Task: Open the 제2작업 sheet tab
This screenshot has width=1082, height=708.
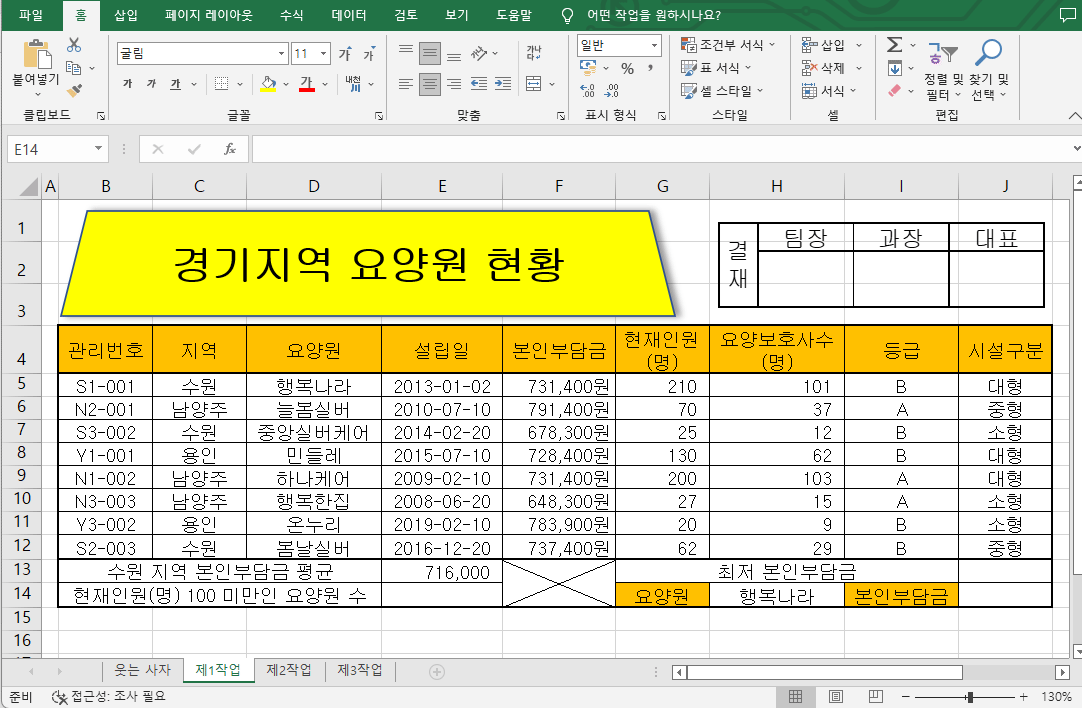Action: (x=289, y=670)
